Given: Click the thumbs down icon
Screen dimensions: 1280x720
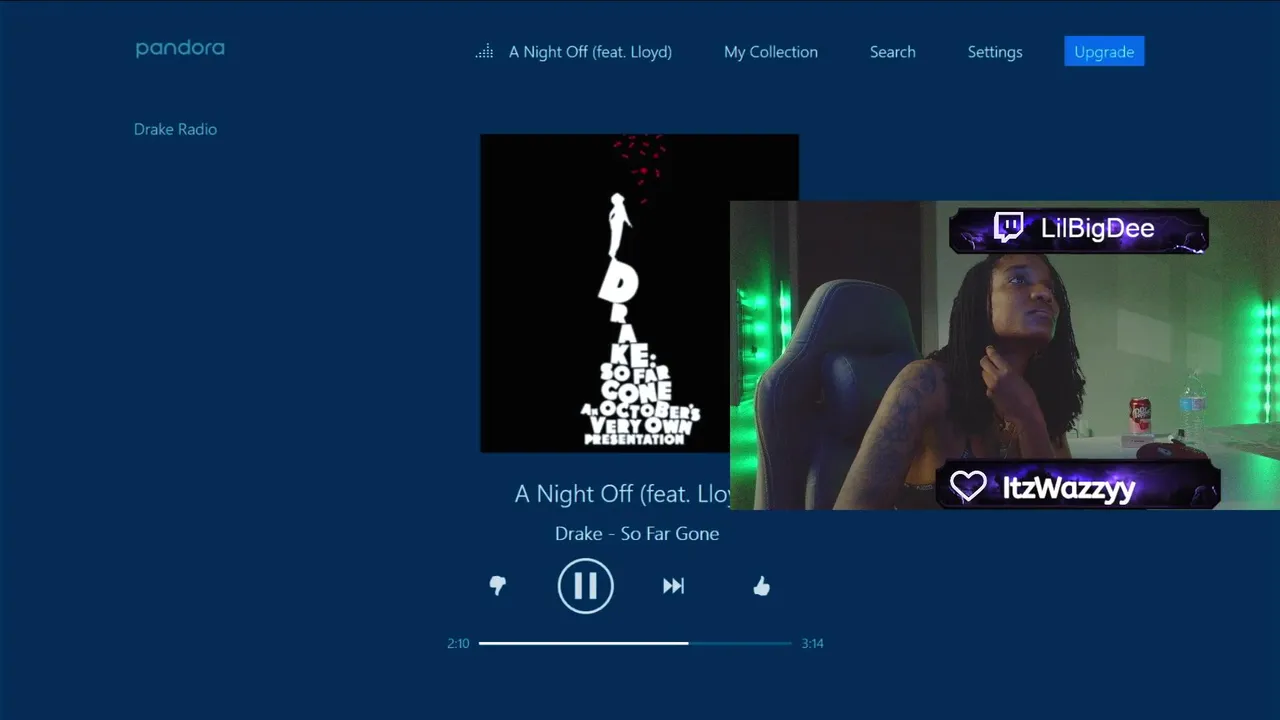Looking at the screenshot, I should coord(497,586).
